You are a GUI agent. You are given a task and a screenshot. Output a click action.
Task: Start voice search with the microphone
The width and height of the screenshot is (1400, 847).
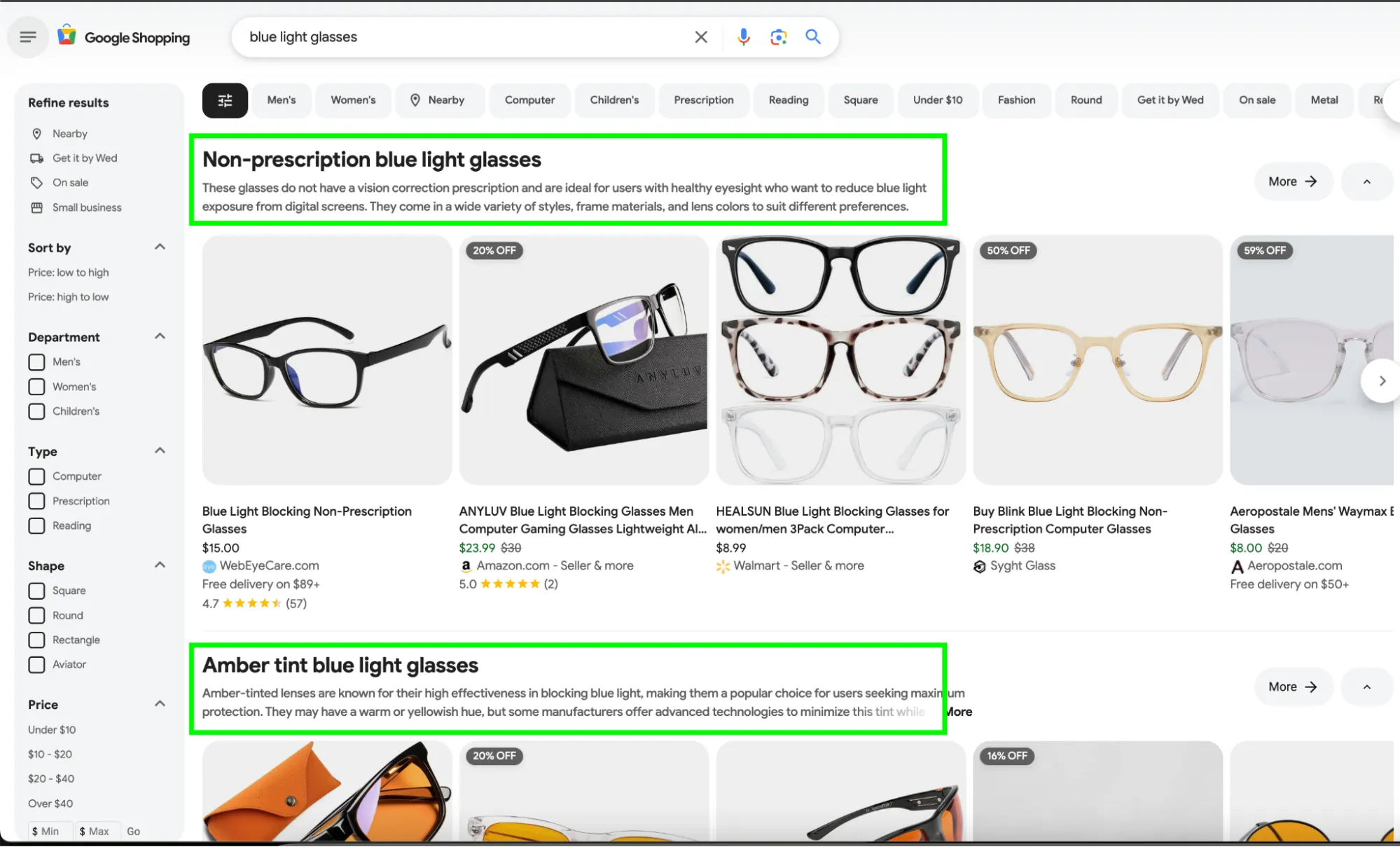744,37
